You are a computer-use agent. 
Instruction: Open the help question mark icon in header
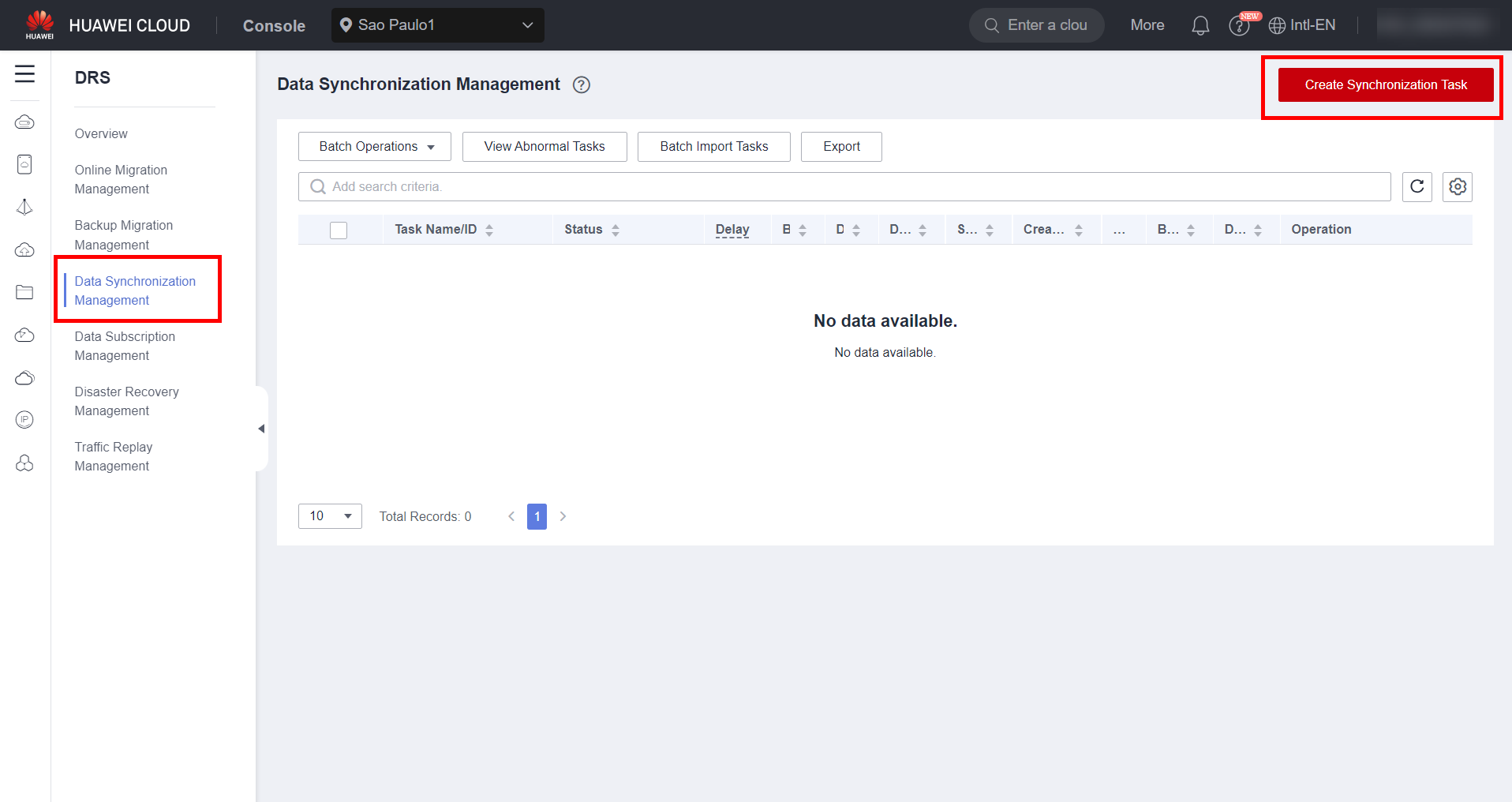pos(1239,26)
